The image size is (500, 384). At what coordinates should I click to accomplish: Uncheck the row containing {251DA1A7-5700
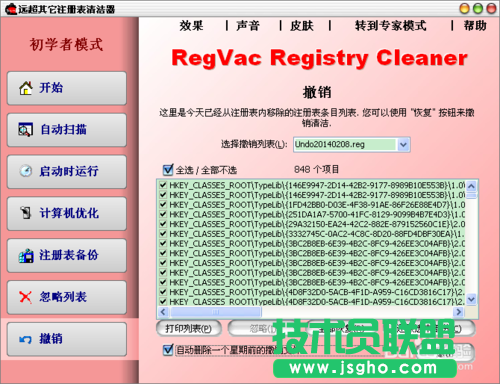click(x=163, y=214)
